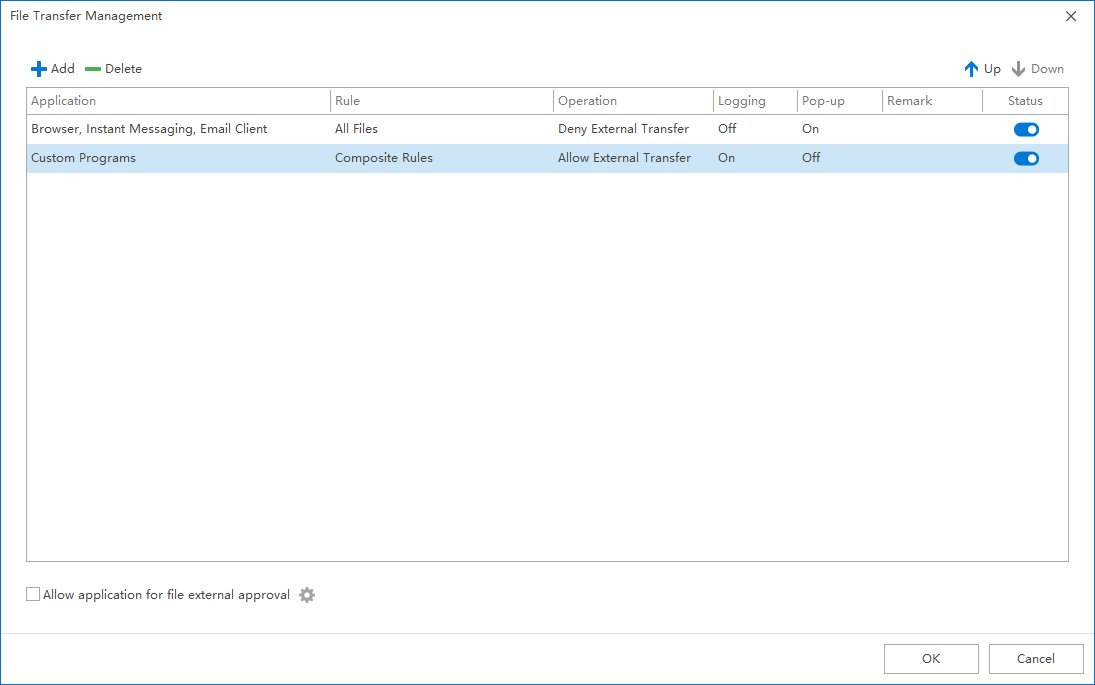Viewport: 1095px width, 685px height.
Task: Toggle status switch for Browser rule
Action: (1026, 129)
